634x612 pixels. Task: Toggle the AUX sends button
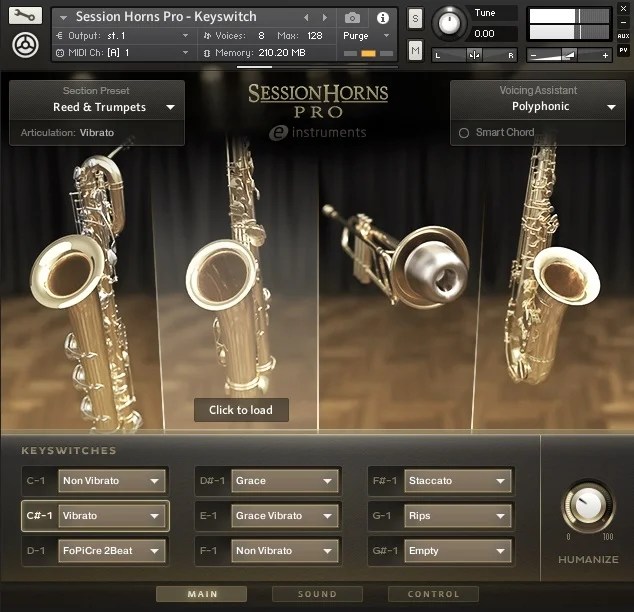point(623,36)
